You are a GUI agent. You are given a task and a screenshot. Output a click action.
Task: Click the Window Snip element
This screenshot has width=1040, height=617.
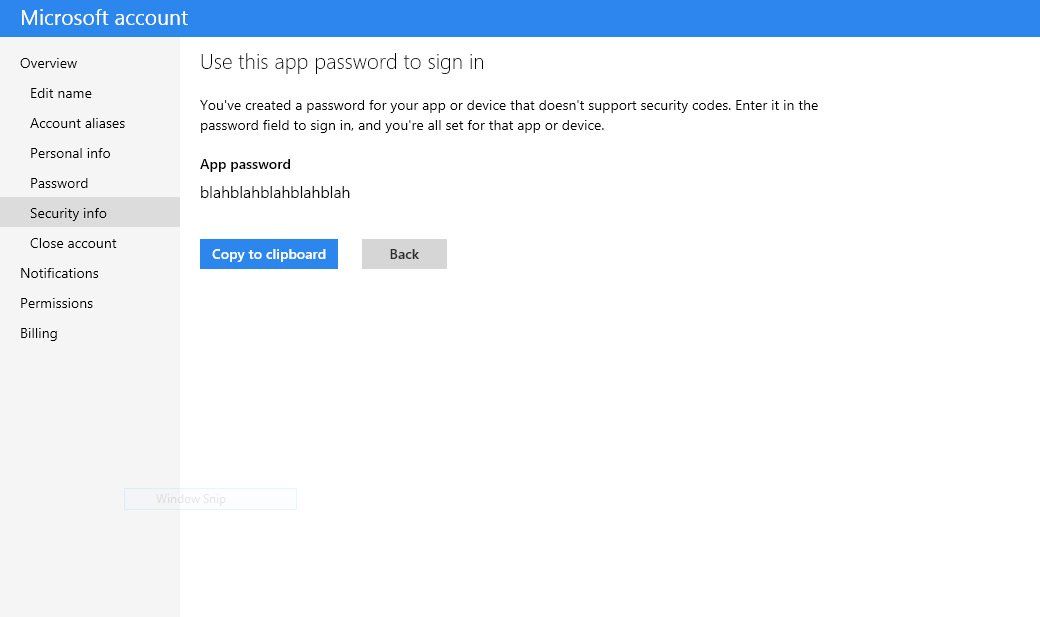pos(210,498)
